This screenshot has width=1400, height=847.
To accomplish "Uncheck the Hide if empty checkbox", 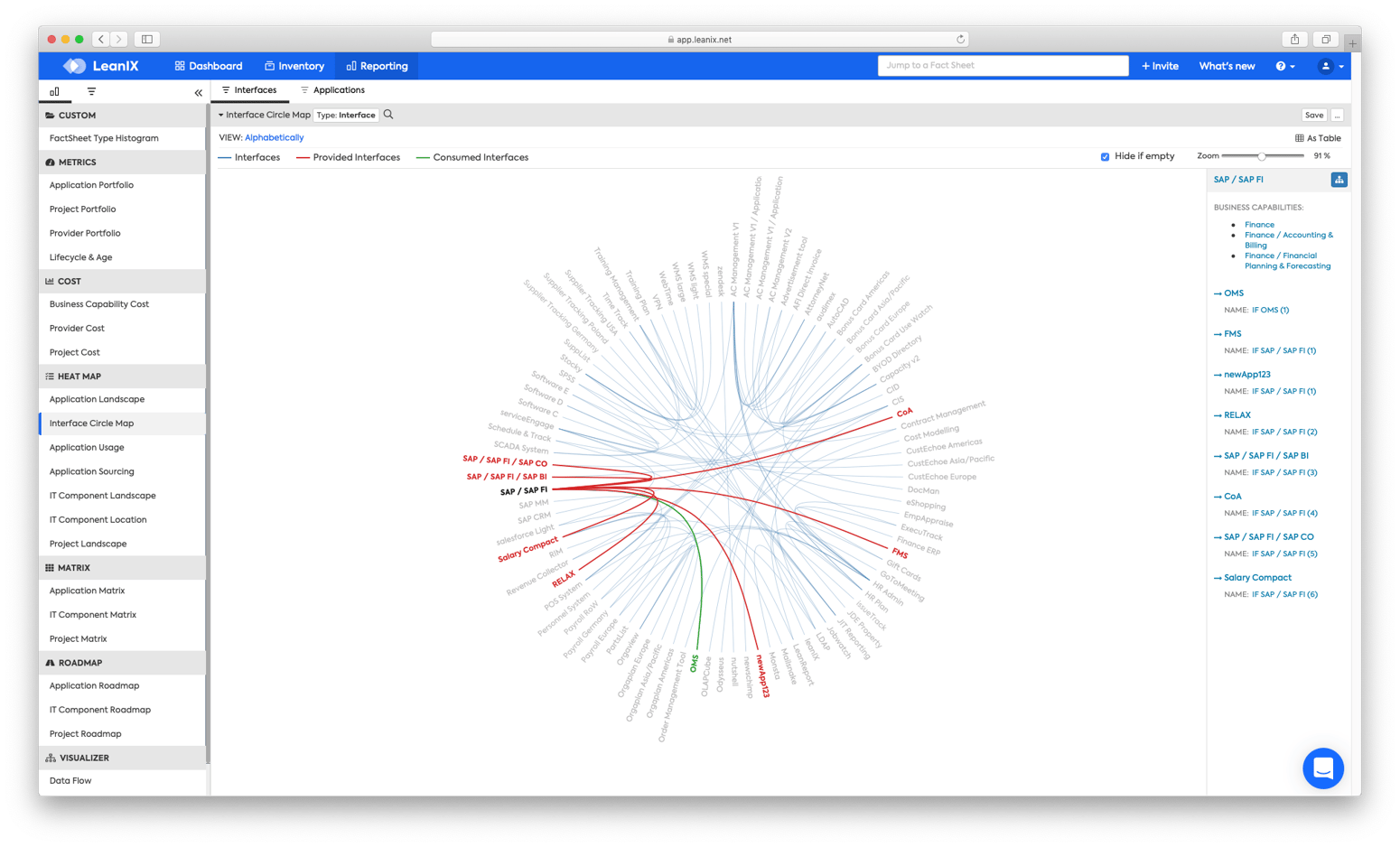I will click(1105, 157).
